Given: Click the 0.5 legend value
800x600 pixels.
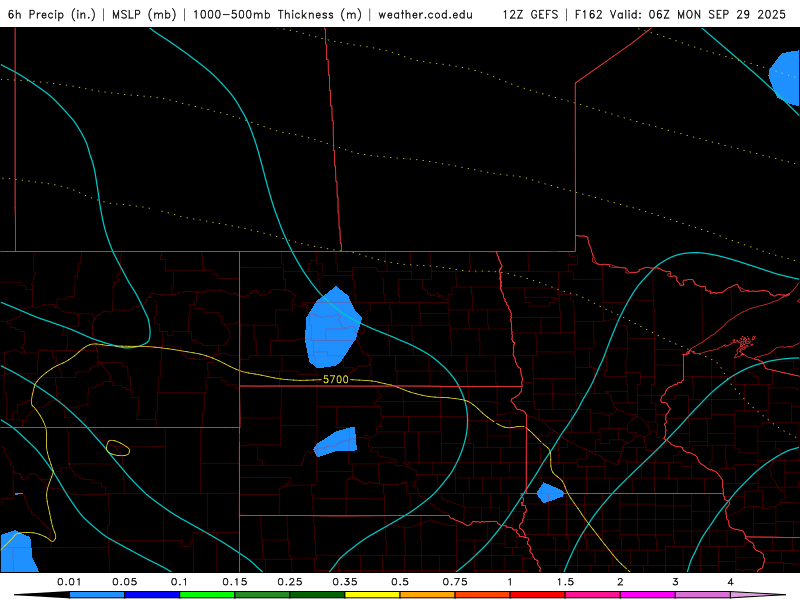Looking at the screenshot, I should point(400,582).
